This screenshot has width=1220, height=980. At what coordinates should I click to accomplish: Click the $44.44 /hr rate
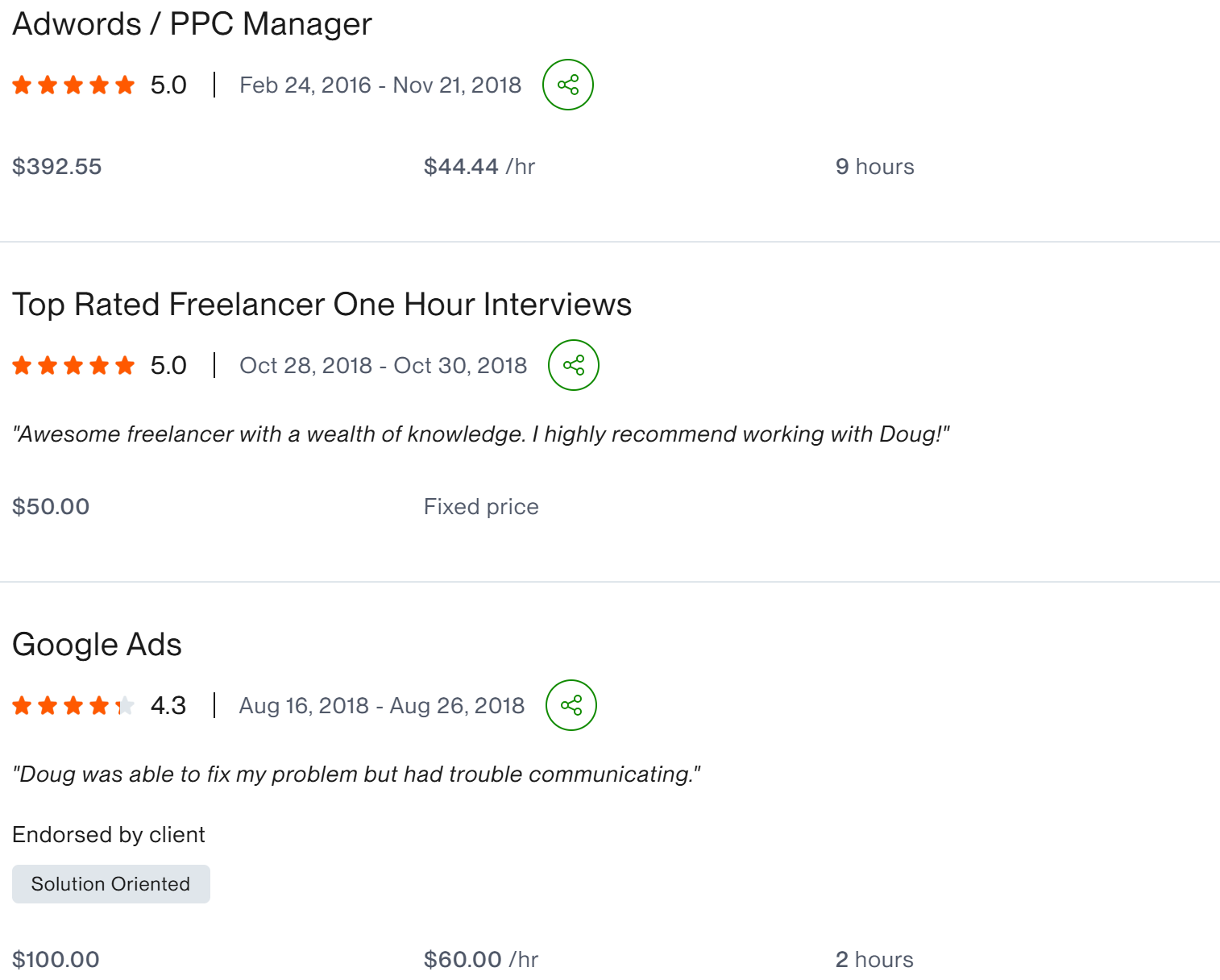pyautogui.click(x=479, y=167)
